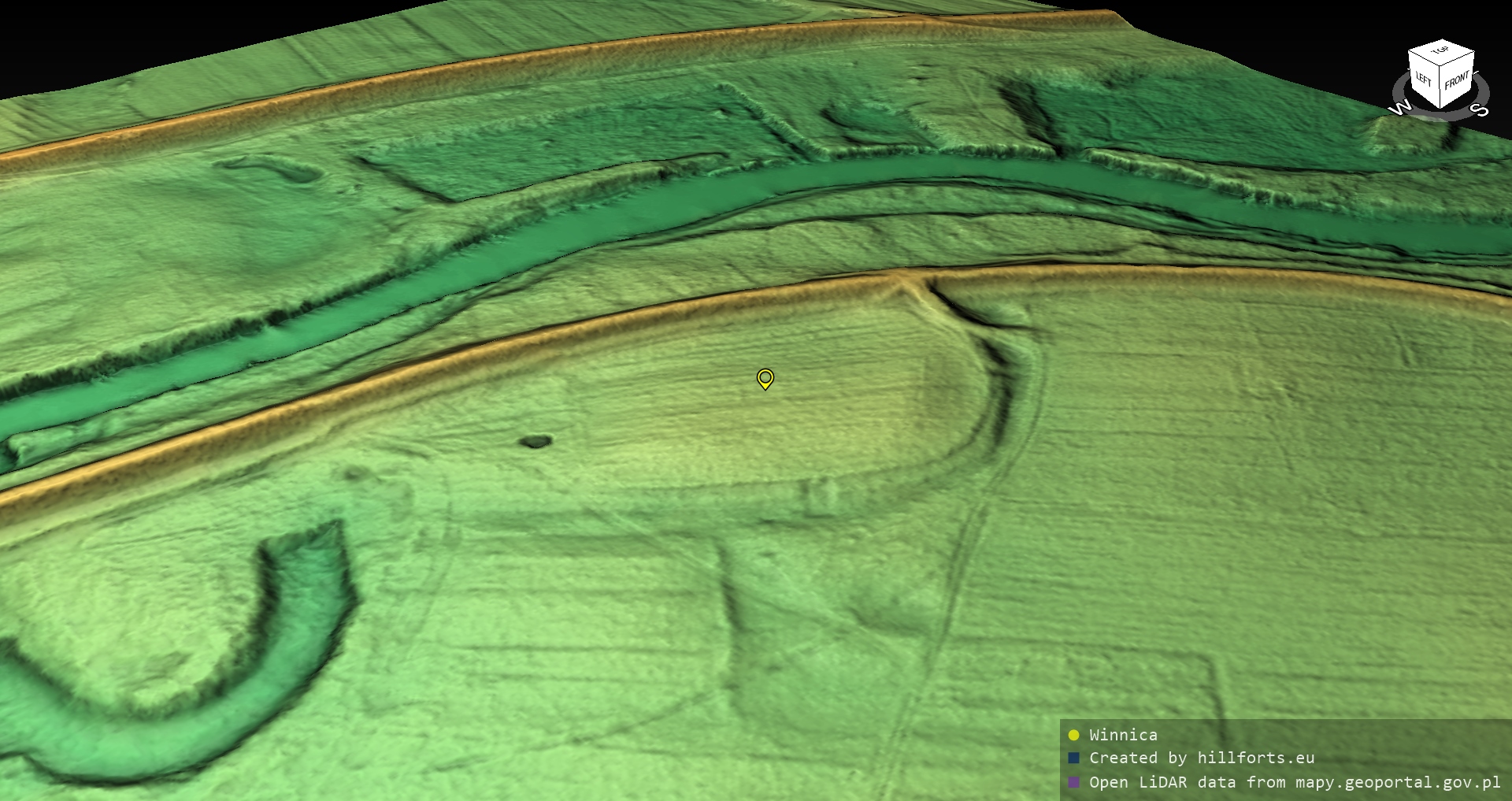
Task: Click the small rectangular mound below the hillfort
Action: [x=821, y=496]
